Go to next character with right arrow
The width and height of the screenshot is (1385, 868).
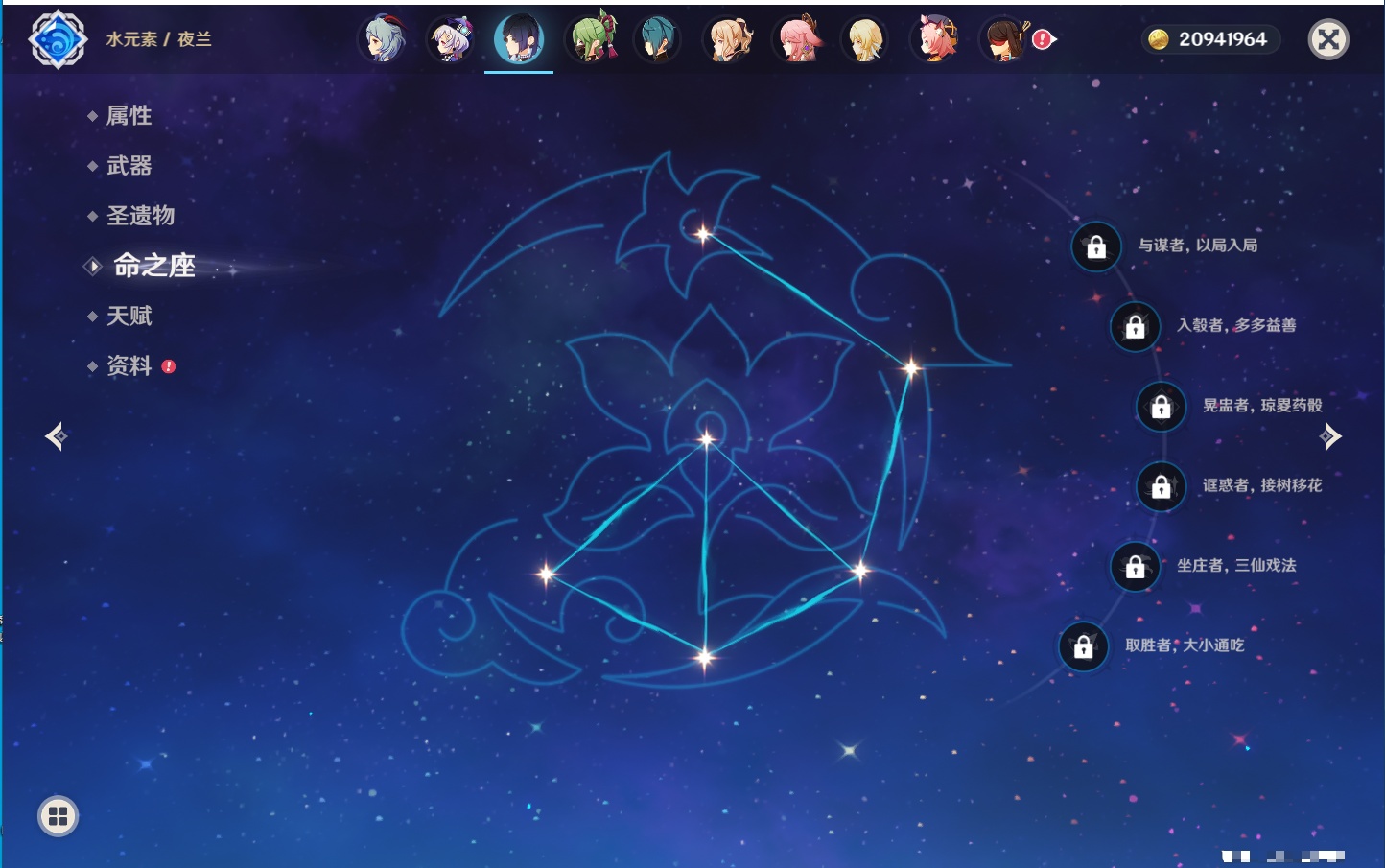pos(1330,436)
